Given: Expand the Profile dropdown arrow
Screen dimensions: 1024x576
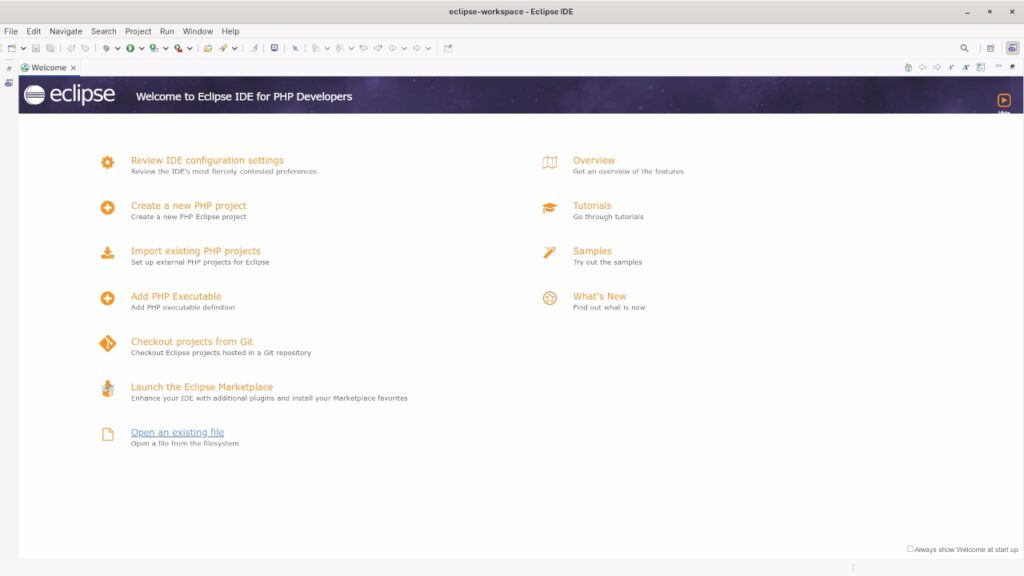Looking at the screenshot, I should (166, 48).
